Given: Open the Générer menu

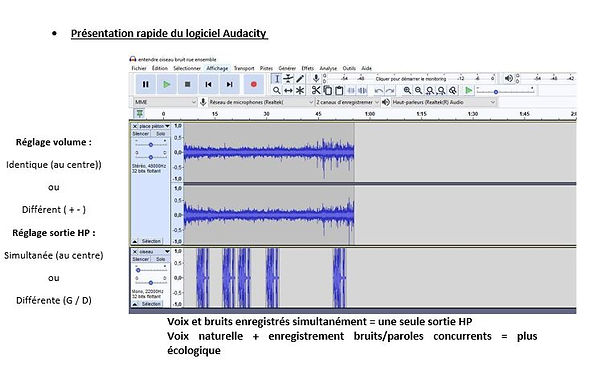Looking at the screenshot, I should pos(287,68).
